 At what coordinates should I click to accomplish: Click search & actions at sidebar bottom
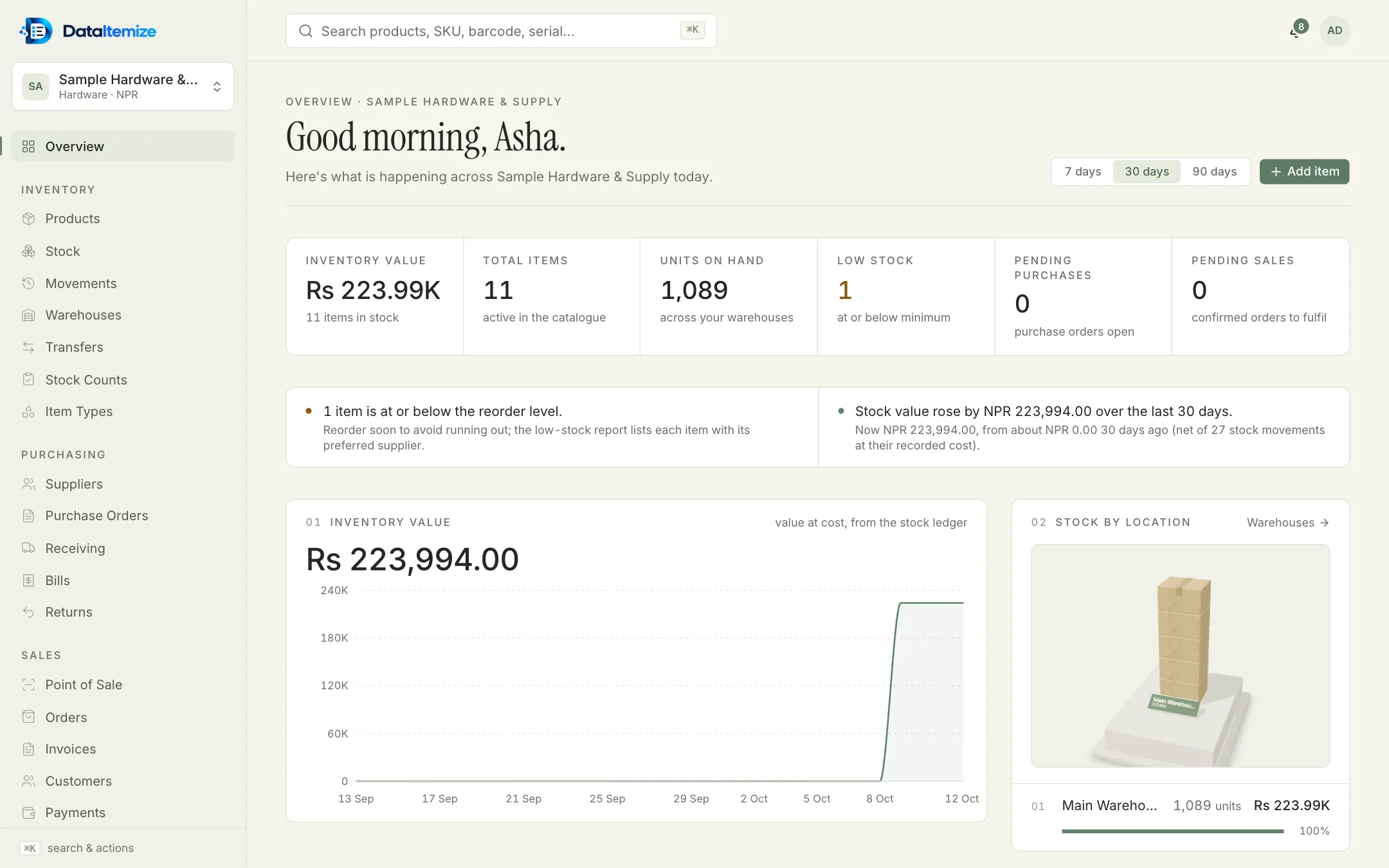click(77, 848)
